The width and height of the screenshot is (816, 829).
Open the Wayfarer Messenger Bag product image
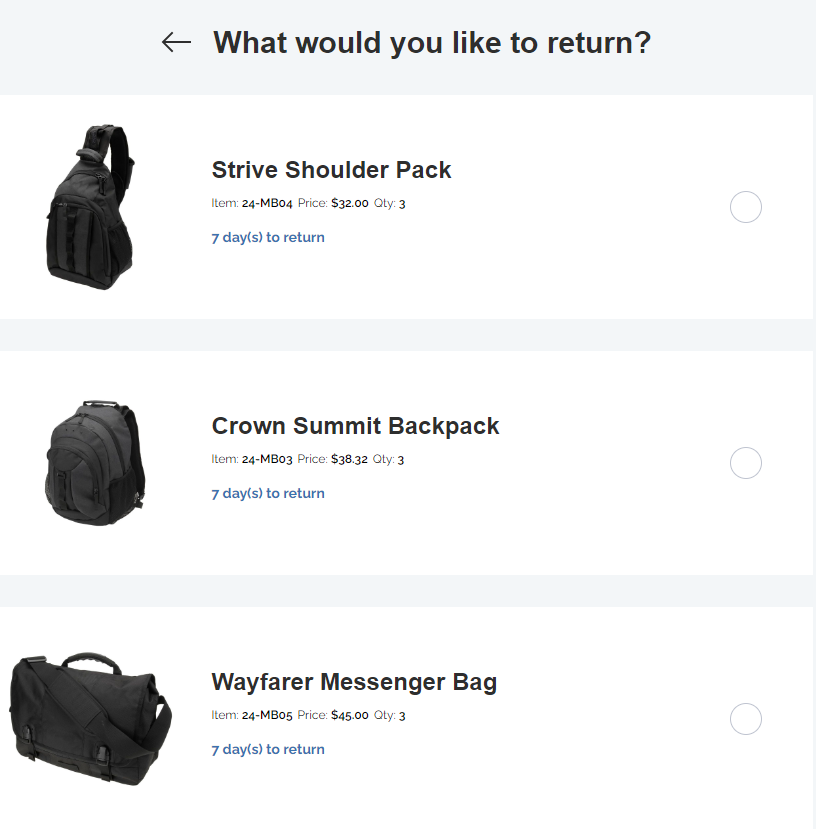point(90,719)
